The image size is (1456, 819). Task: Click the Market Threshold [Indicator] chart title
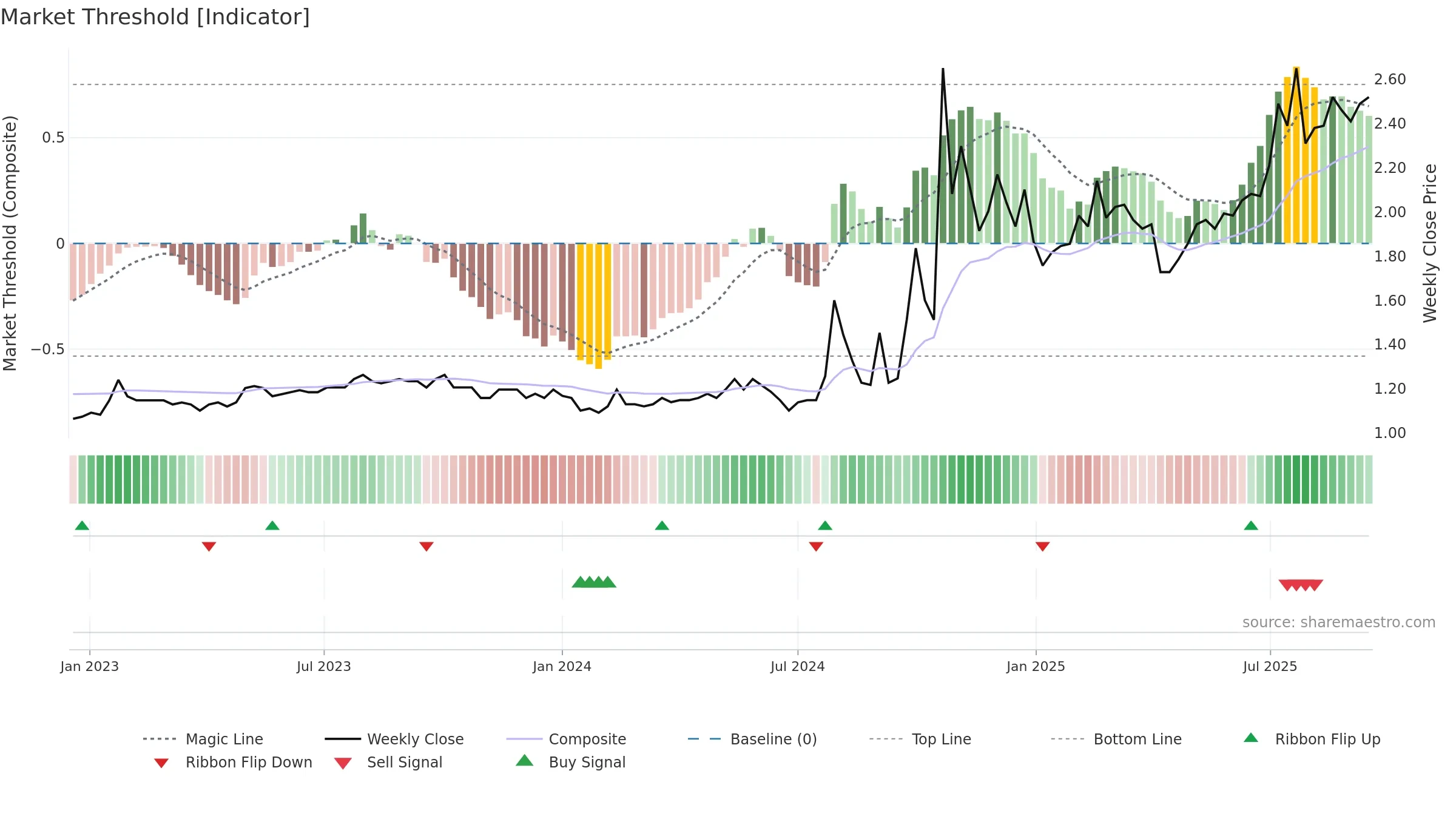click(155, 17)
